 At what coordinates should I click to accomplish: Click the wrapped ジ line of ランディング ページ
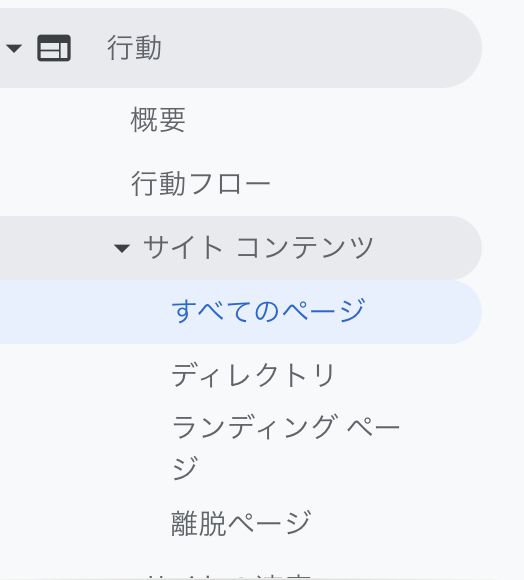185,468
